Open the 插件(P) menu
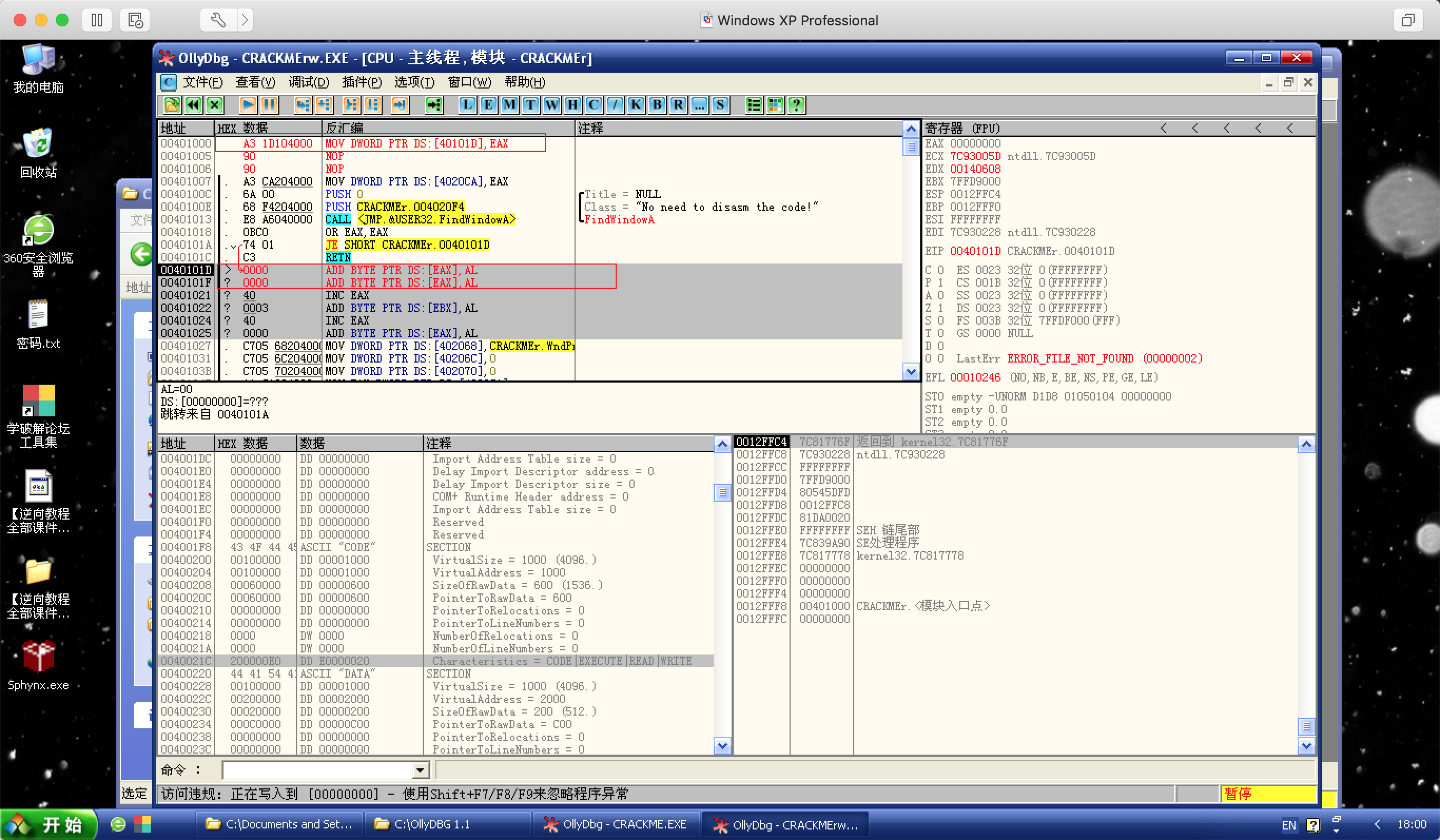Viewport: 1440px width, 840px height. coord(361,82)
